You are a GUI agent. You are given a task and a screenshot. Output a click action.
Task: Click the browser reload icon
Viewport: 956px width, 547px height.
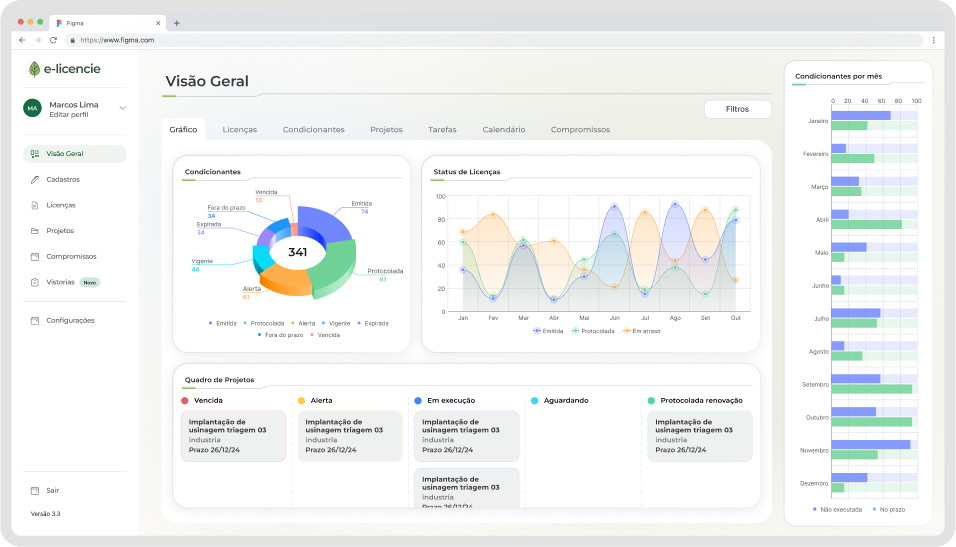53,40
